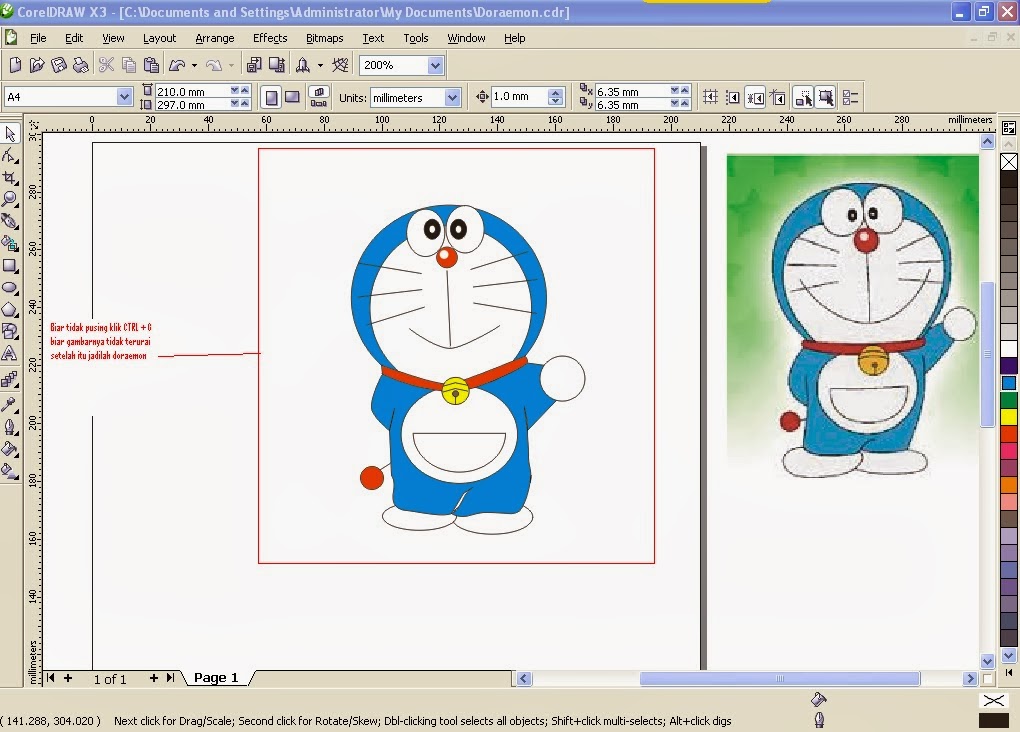1020x732 pixels.
Task: Open the File menu
Action: 38,38
